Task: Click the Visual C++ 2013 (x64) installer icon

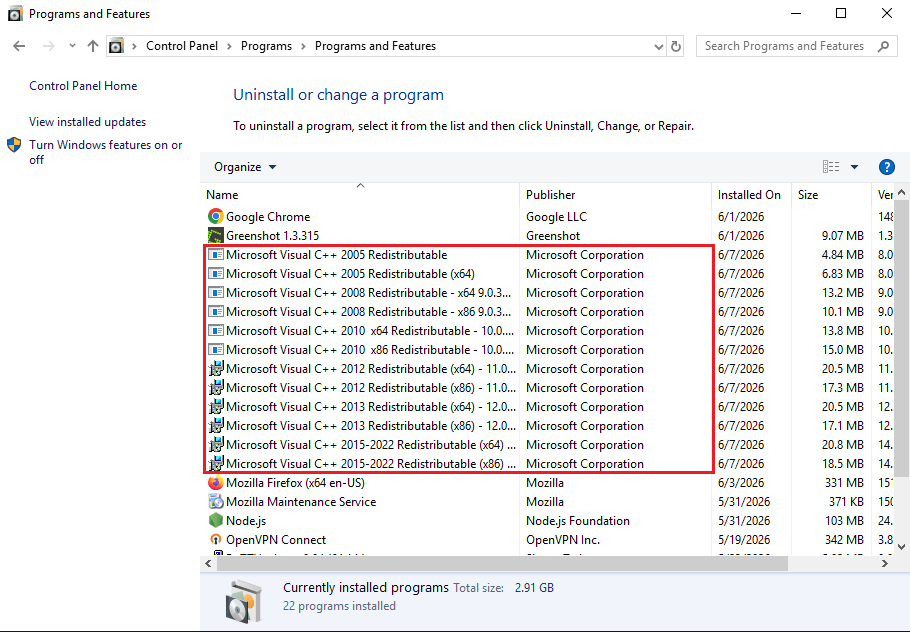Action: [216, 407]
